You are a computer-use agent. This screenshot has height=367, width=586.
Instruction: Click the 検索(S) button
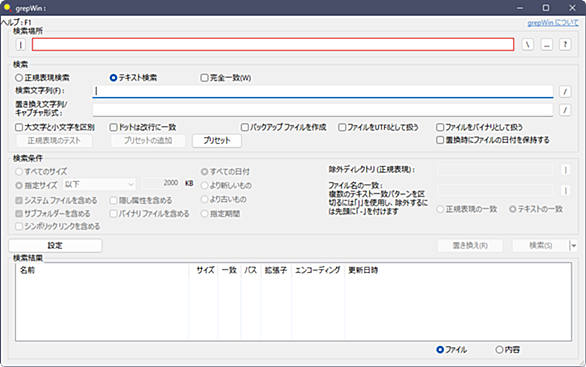pyautogui.click(x=540, y=246)
